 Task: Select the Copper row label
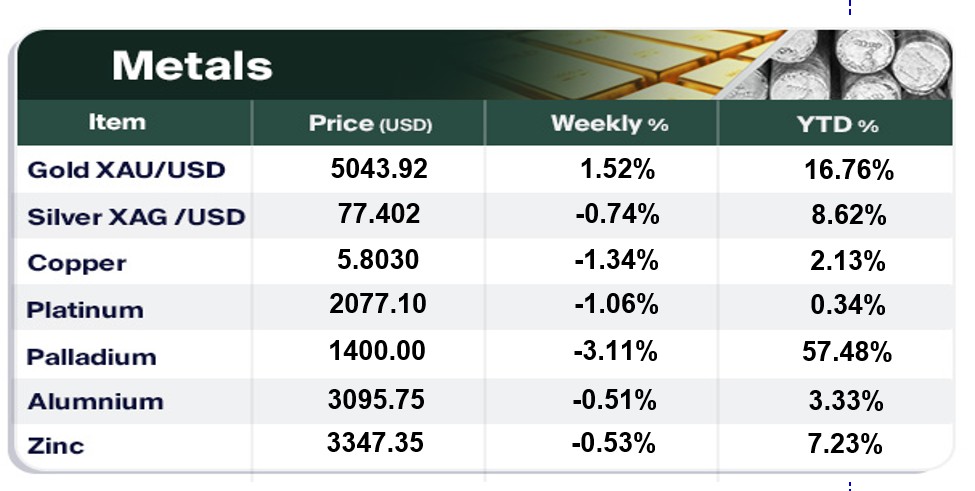(x=77, y=263)
